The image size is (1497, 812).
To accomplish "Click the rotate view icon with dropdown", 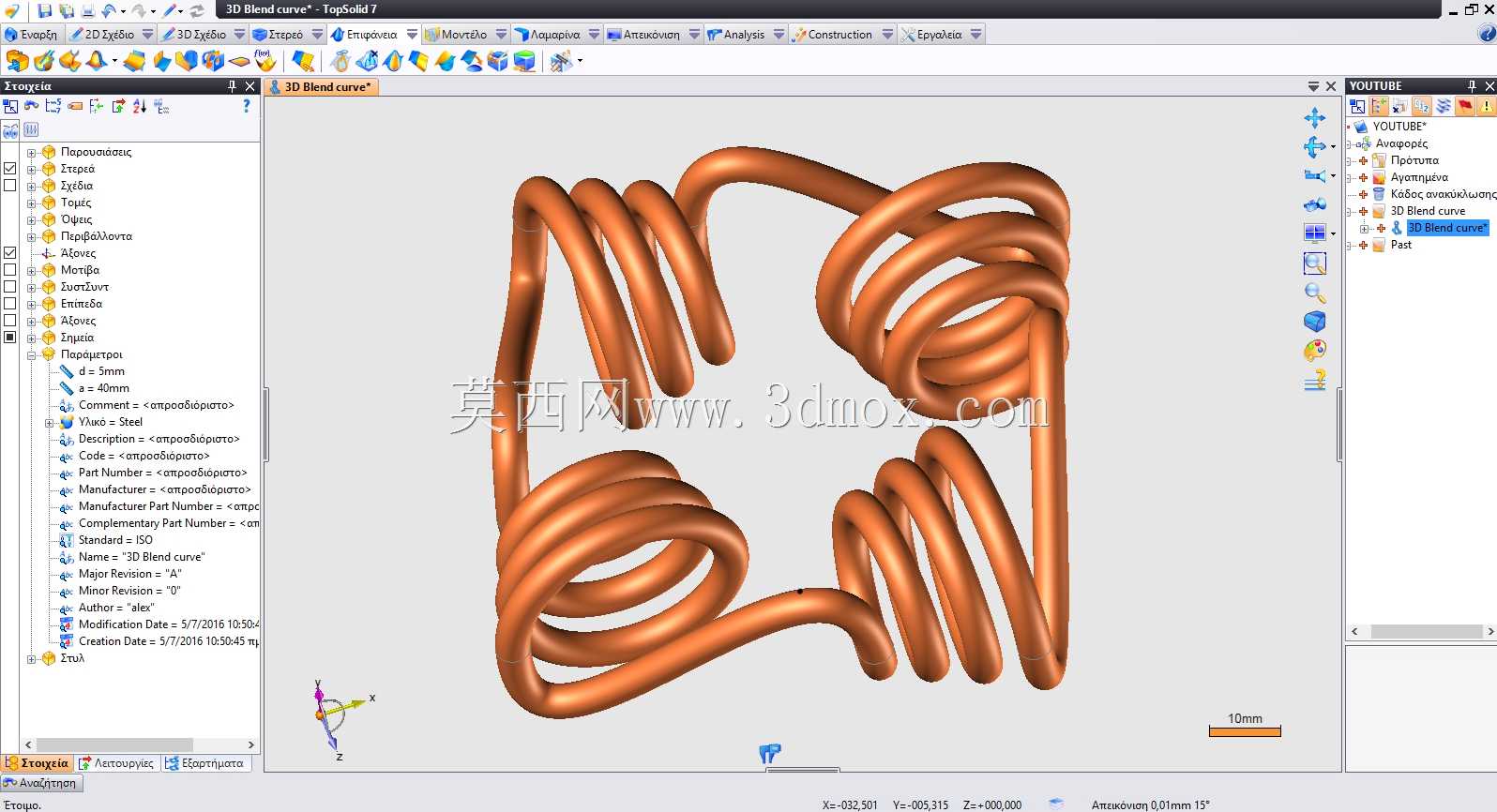I will [1314, 146].
